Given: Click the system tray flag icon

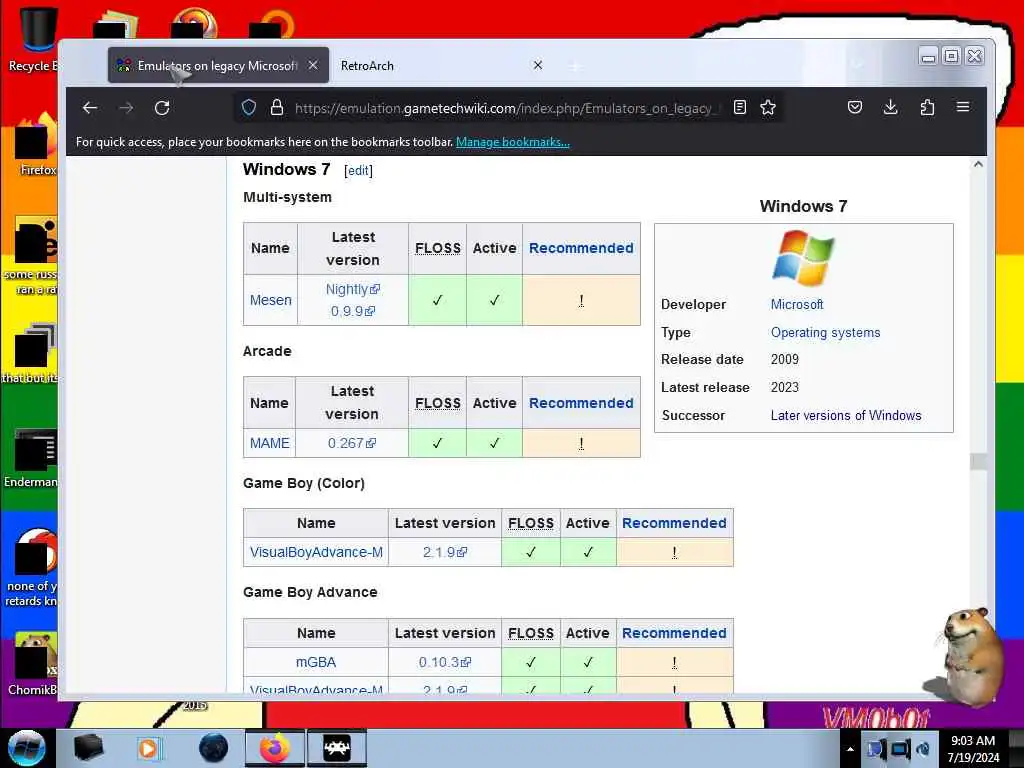Looking at the screenshot, I should [x=876, y=749].
